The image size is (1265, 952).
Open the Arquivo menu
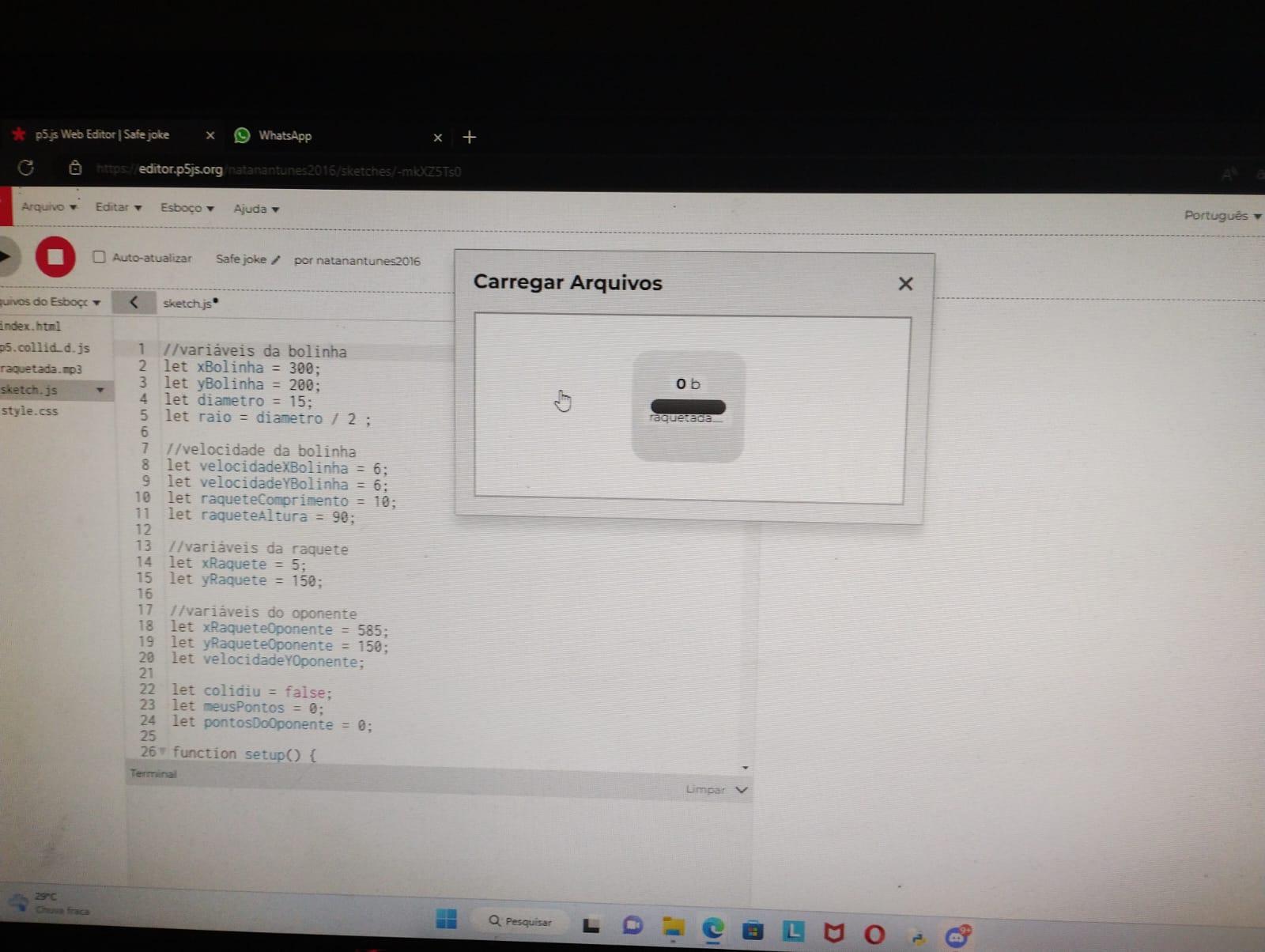point(48,206)
